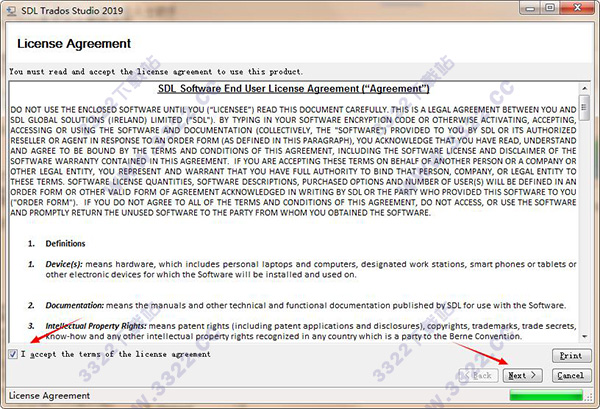The height and width of the screenshot is (409, 600).
Task: Click the Print button
Action: pos(571,355)
